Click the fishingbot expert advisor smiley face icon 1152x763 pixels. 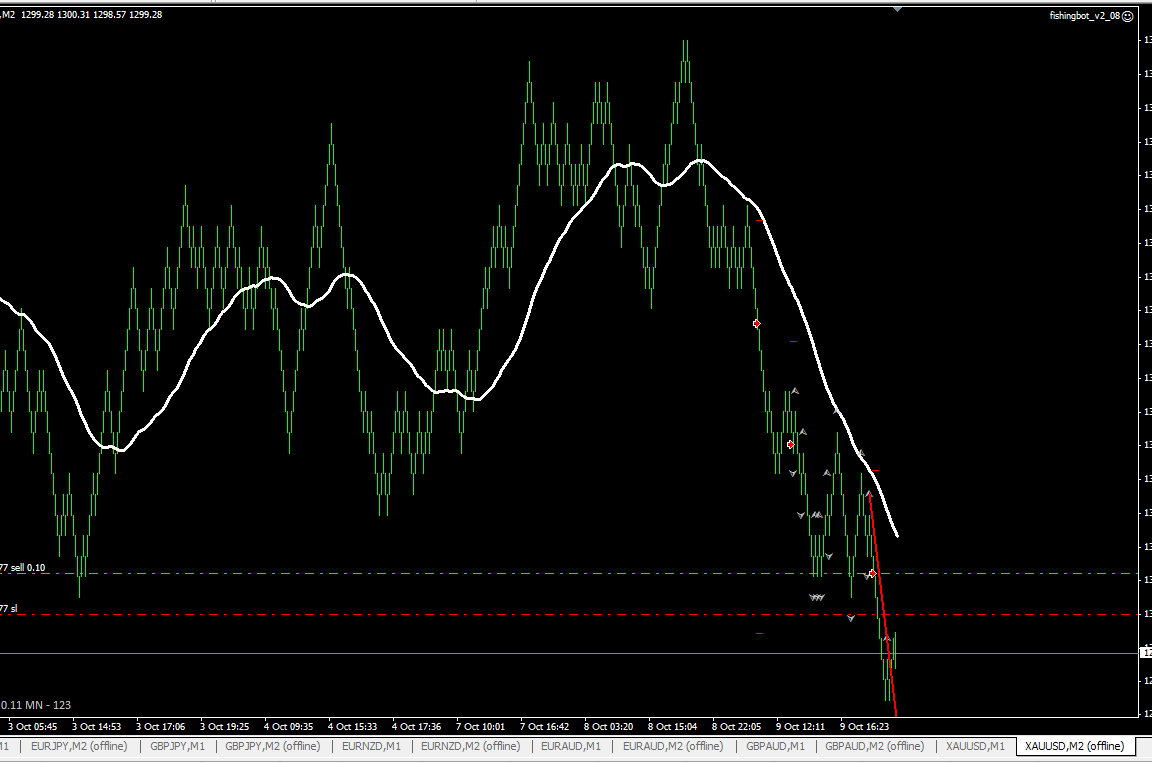1128,15
